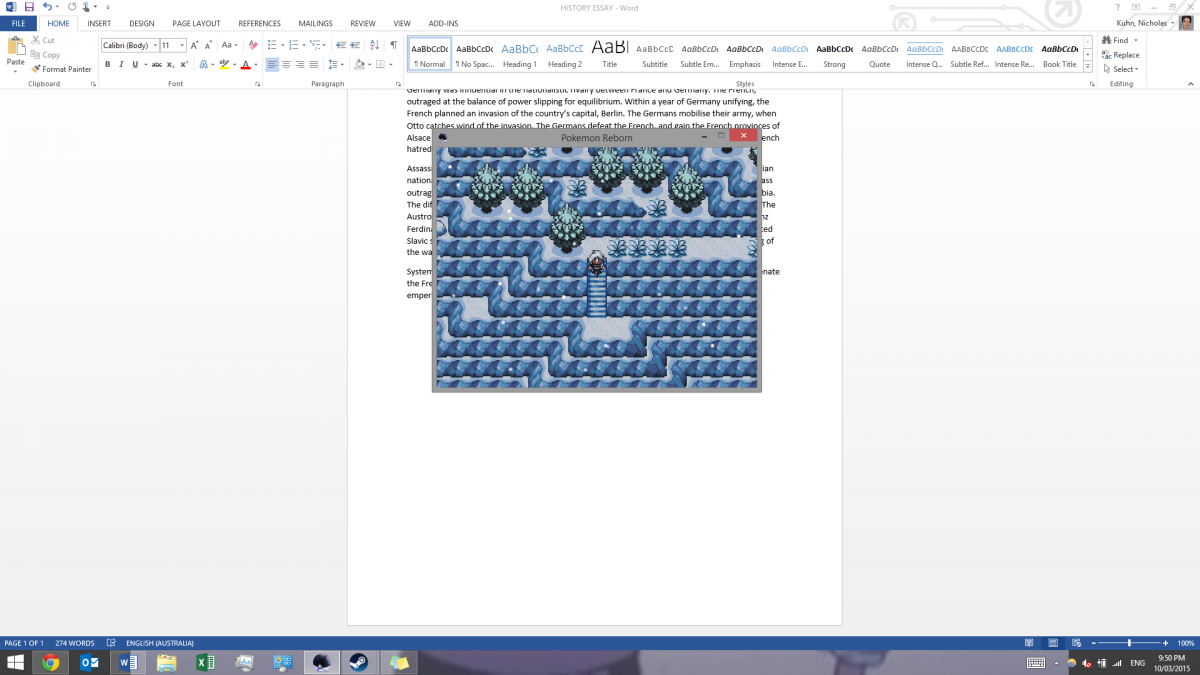Switch to the INSERT tab
The width and height of the screenshot is (1200, 675).
coord(99,23)
